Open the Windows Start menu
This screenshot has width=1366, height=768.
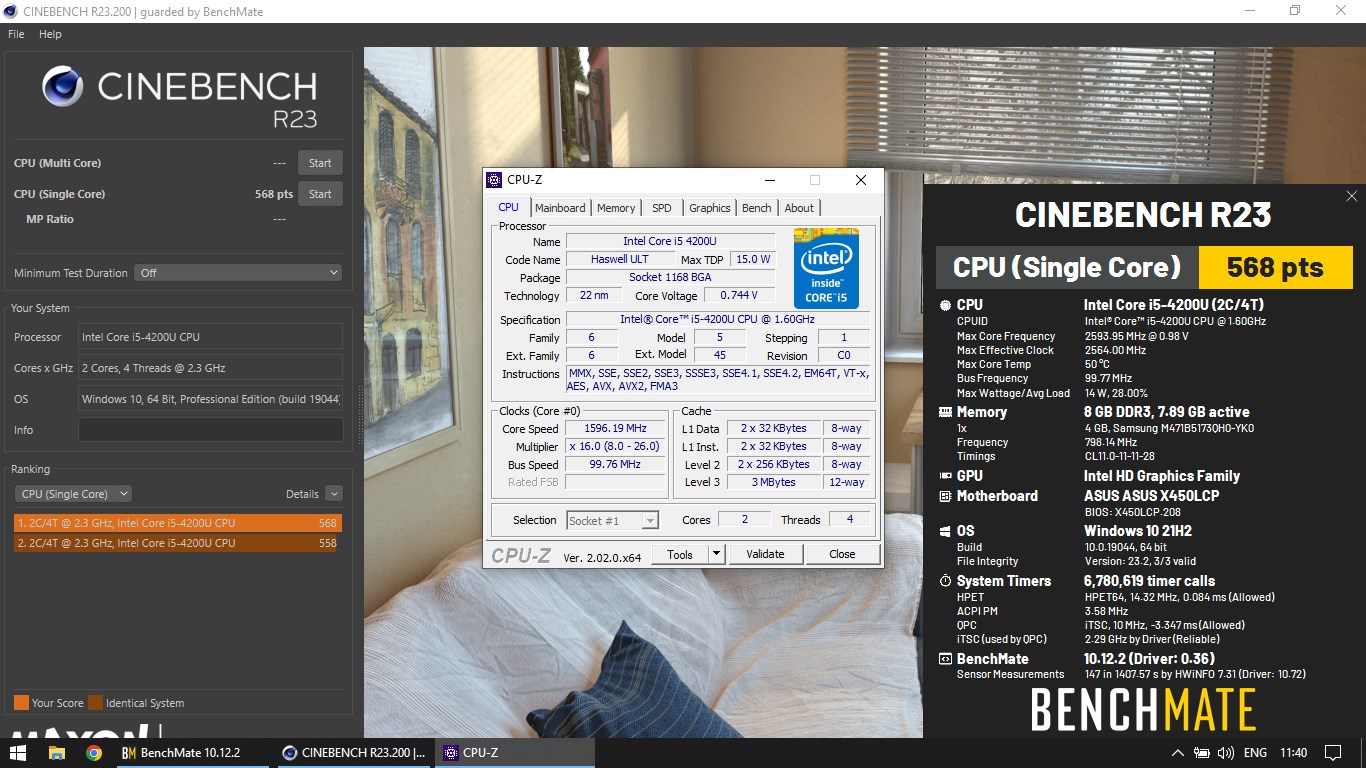tap(19, 753)
